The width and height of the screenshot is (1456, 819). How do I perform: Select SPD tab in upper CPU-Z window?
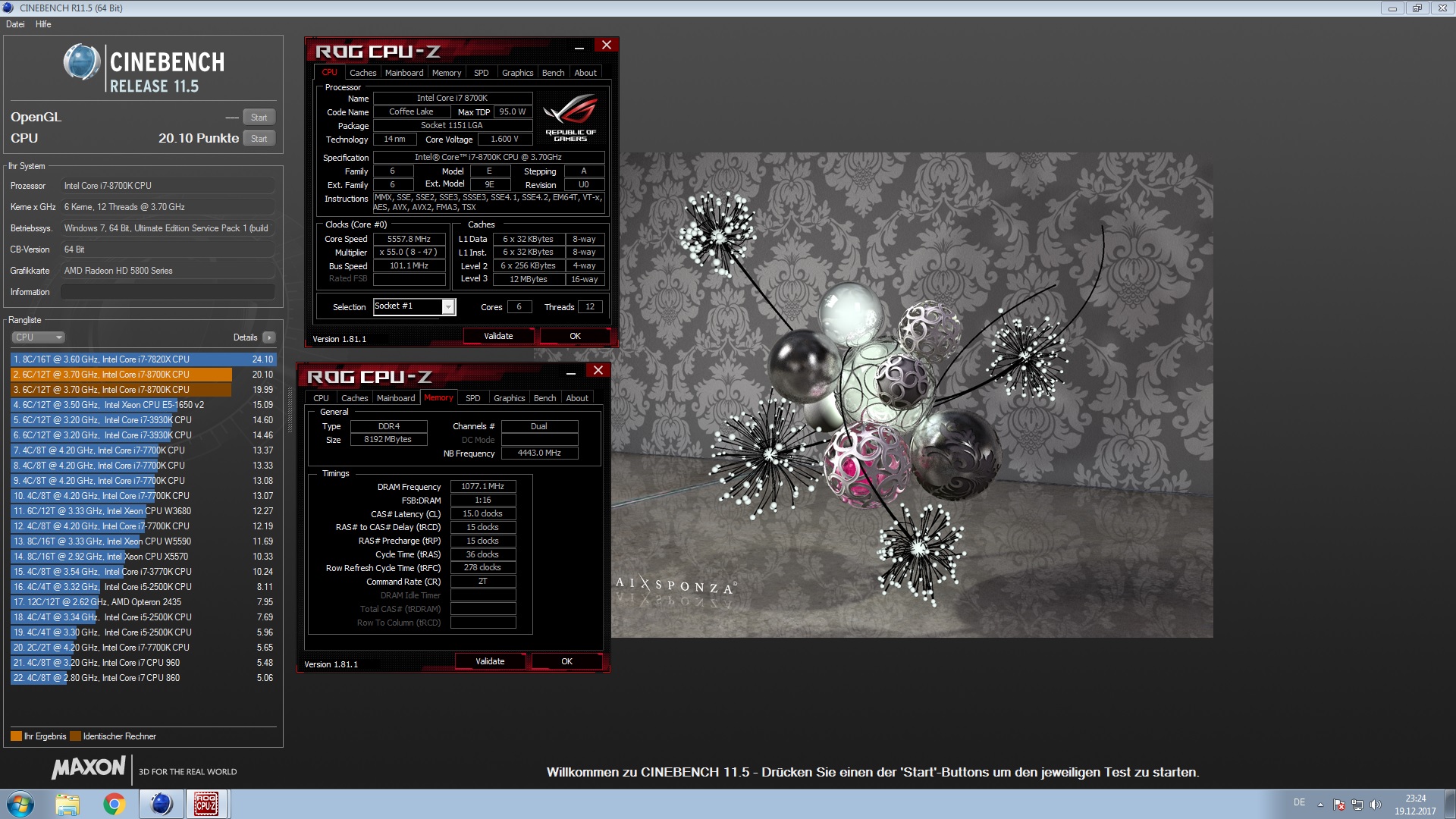point(481,73)
